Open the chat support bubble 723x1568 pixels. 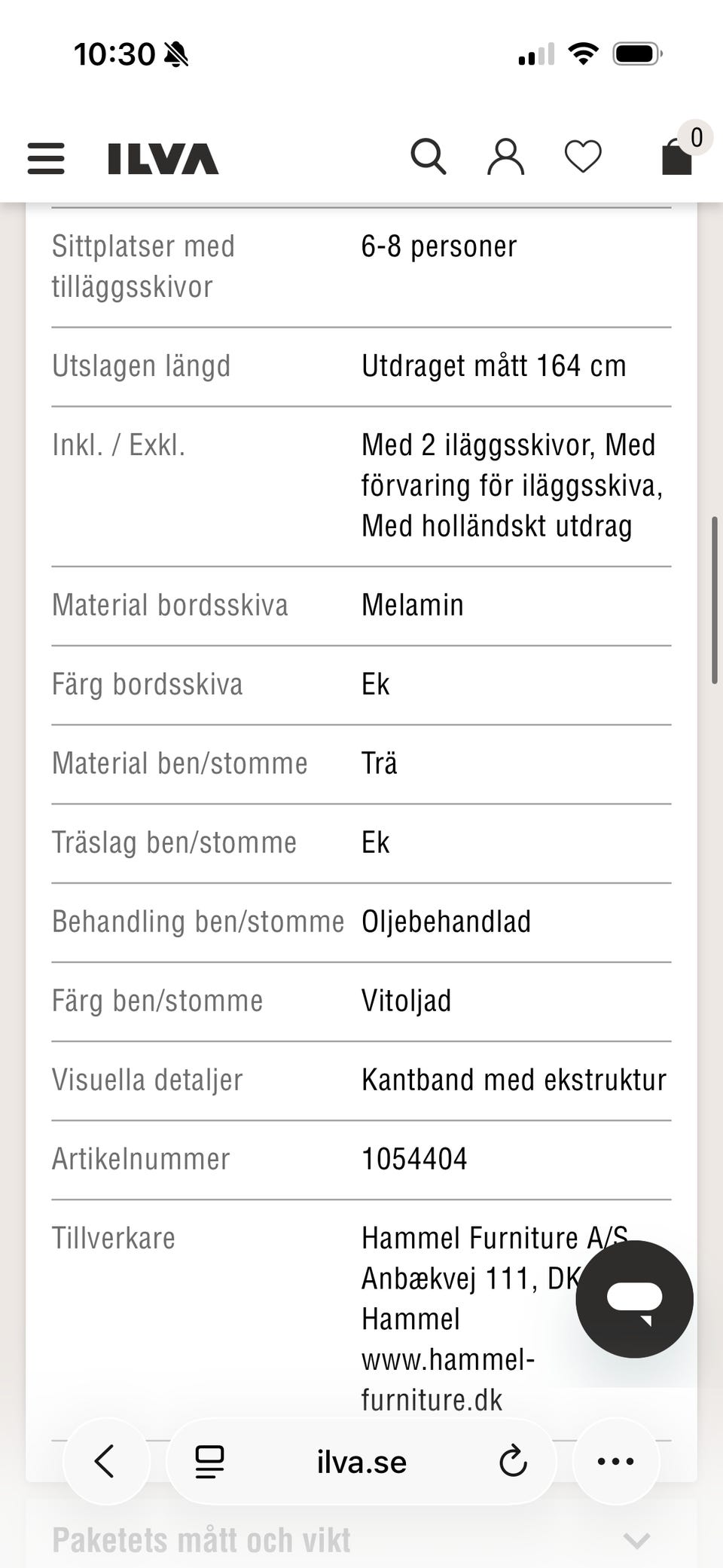[x=634, y=1299]
